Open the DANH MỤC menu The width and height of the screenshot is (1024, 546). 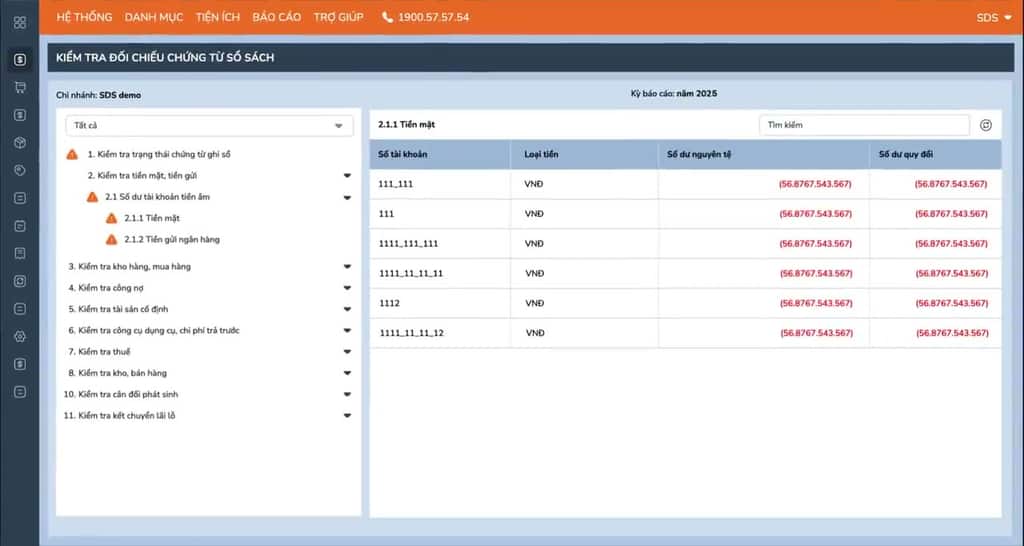154,17
